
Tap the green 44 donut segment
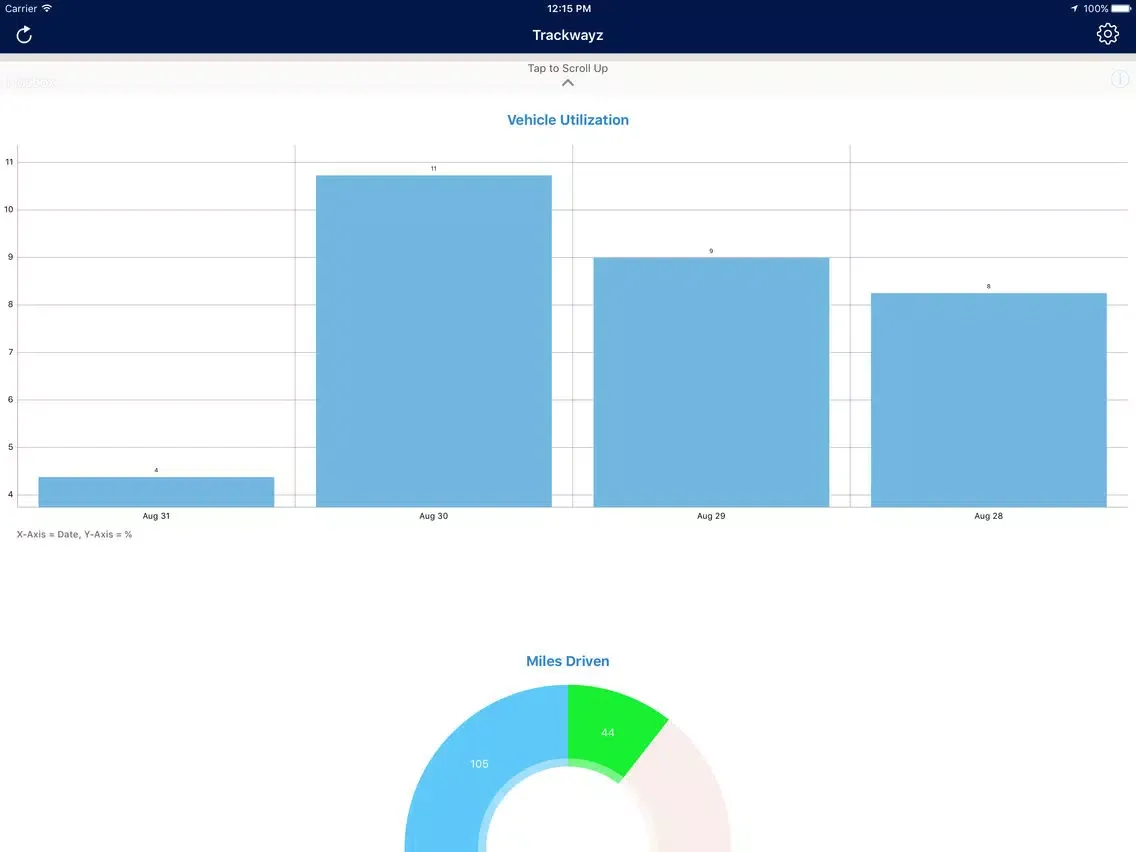(609, 732)
